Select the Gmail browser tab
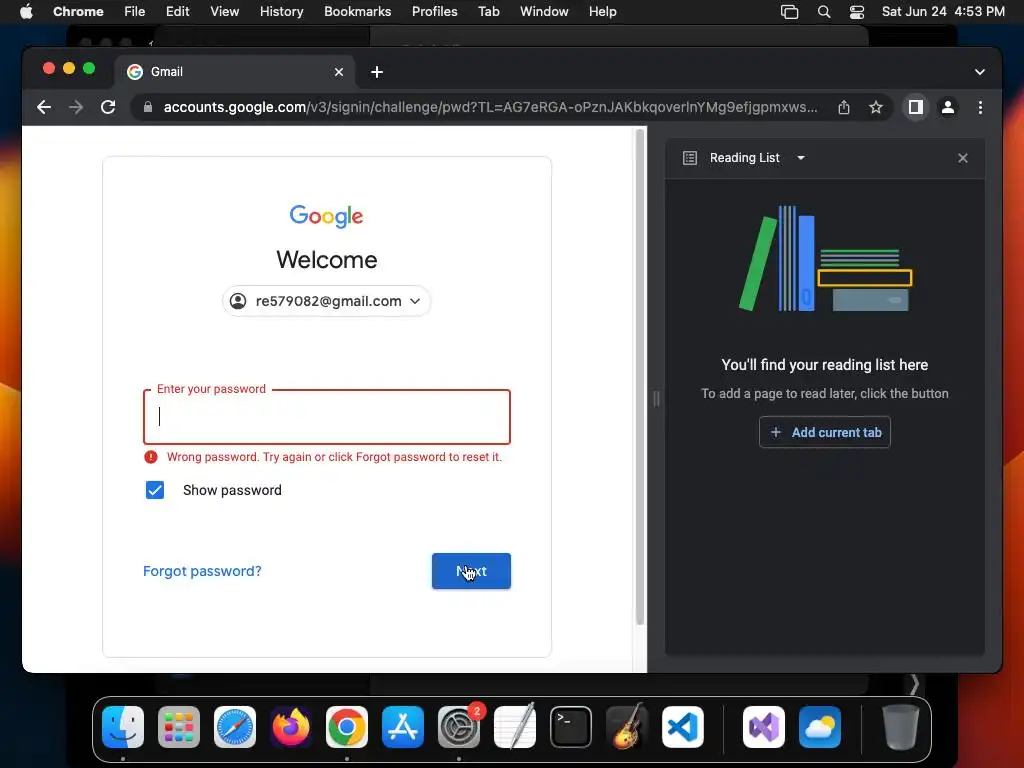Image resolution: width=1024 pixels, height=768 pixels. (x=235, y=72)
